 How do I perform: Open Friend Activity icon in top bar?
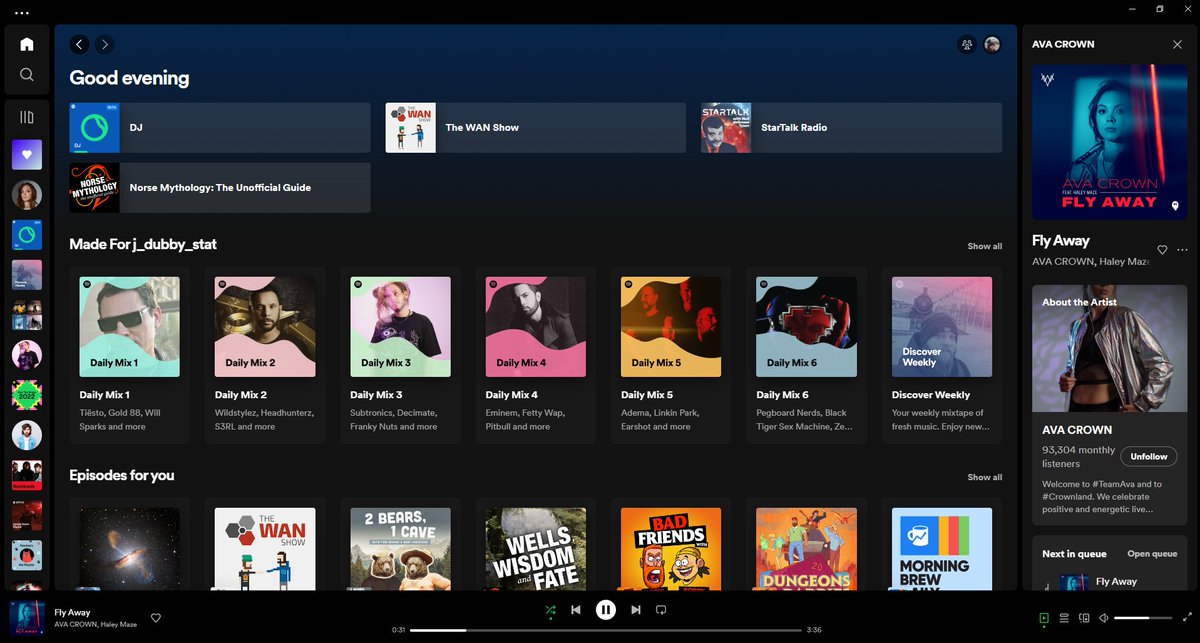tap(966, 44)
